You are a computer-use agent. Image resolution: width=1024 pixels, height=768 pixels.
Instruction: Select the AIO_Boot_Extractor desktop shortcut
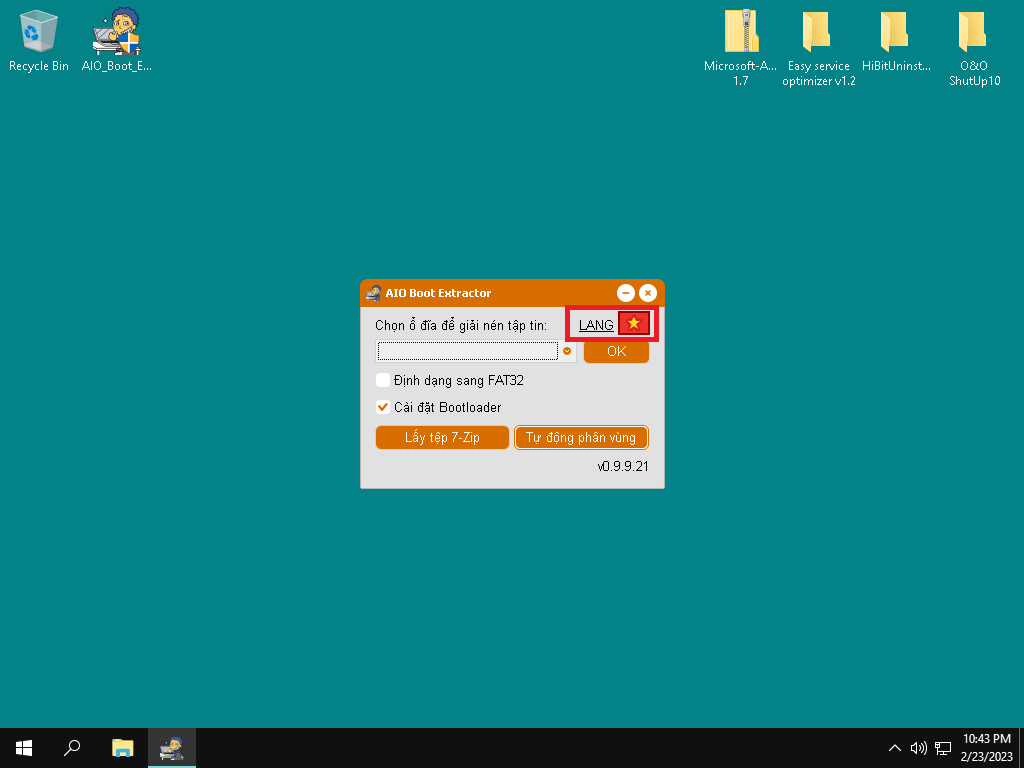[116, 40]
